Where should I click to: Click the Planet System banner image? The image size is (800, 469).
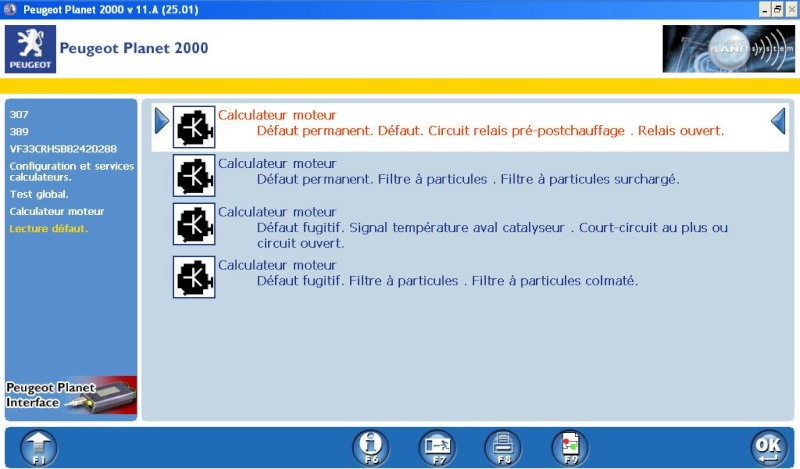pyautogui.click(x=728, y=49)
